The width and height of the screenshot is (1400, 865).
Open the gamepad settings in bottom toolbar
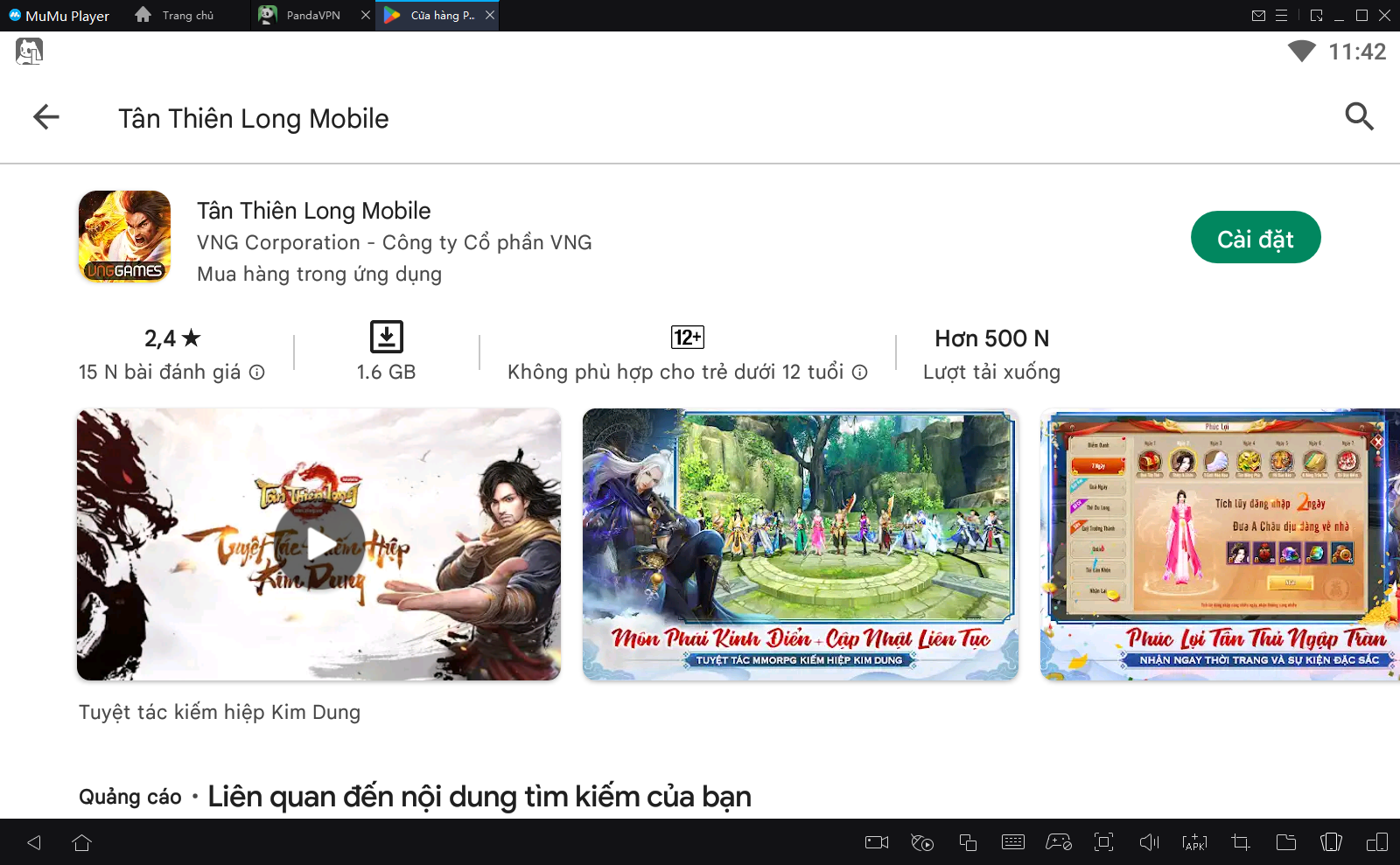(1059, 842)
